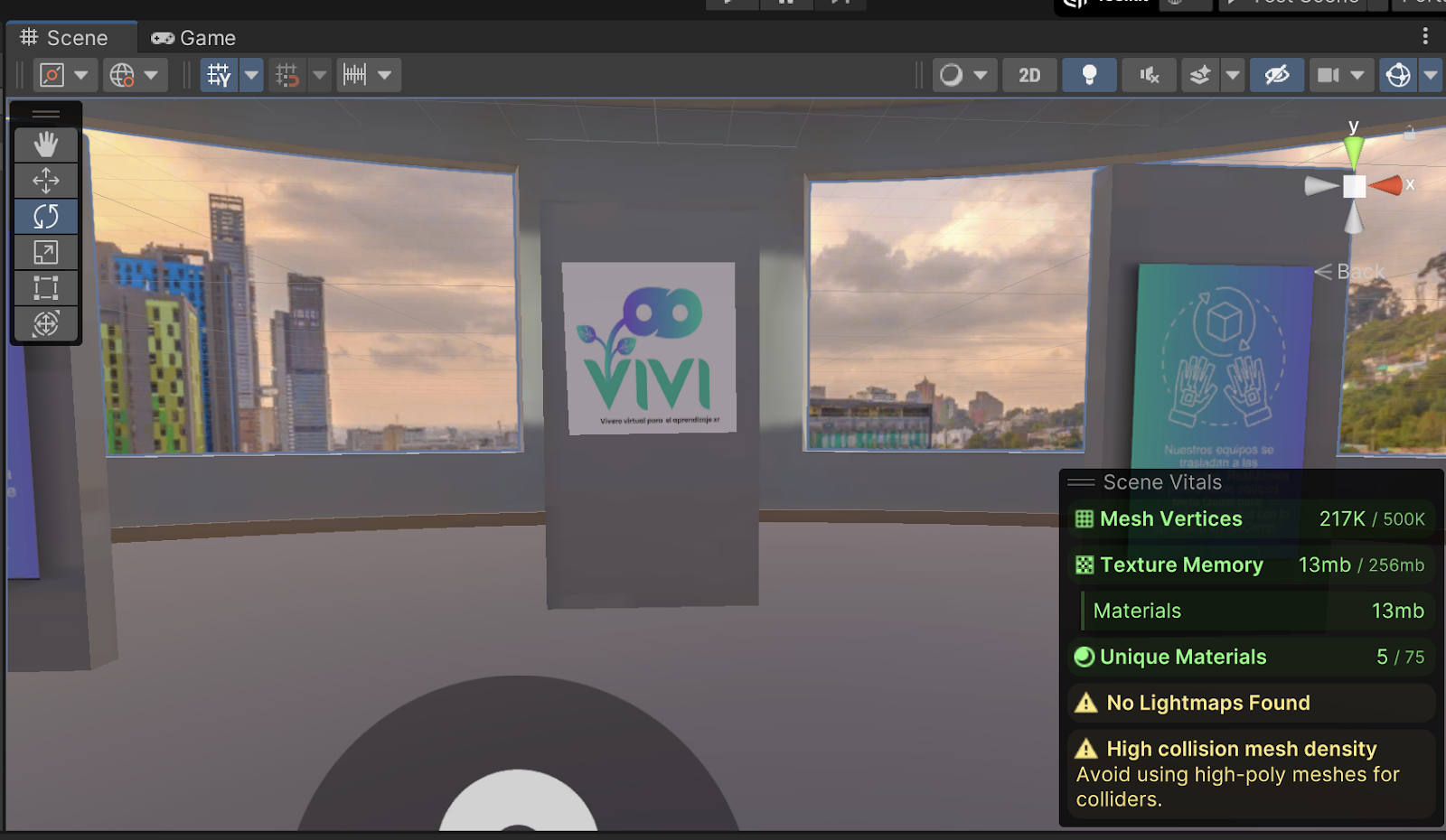The image size is (1446, 840).
Task: Click the green Y axis cone
Action: [x=1354, y=153]
